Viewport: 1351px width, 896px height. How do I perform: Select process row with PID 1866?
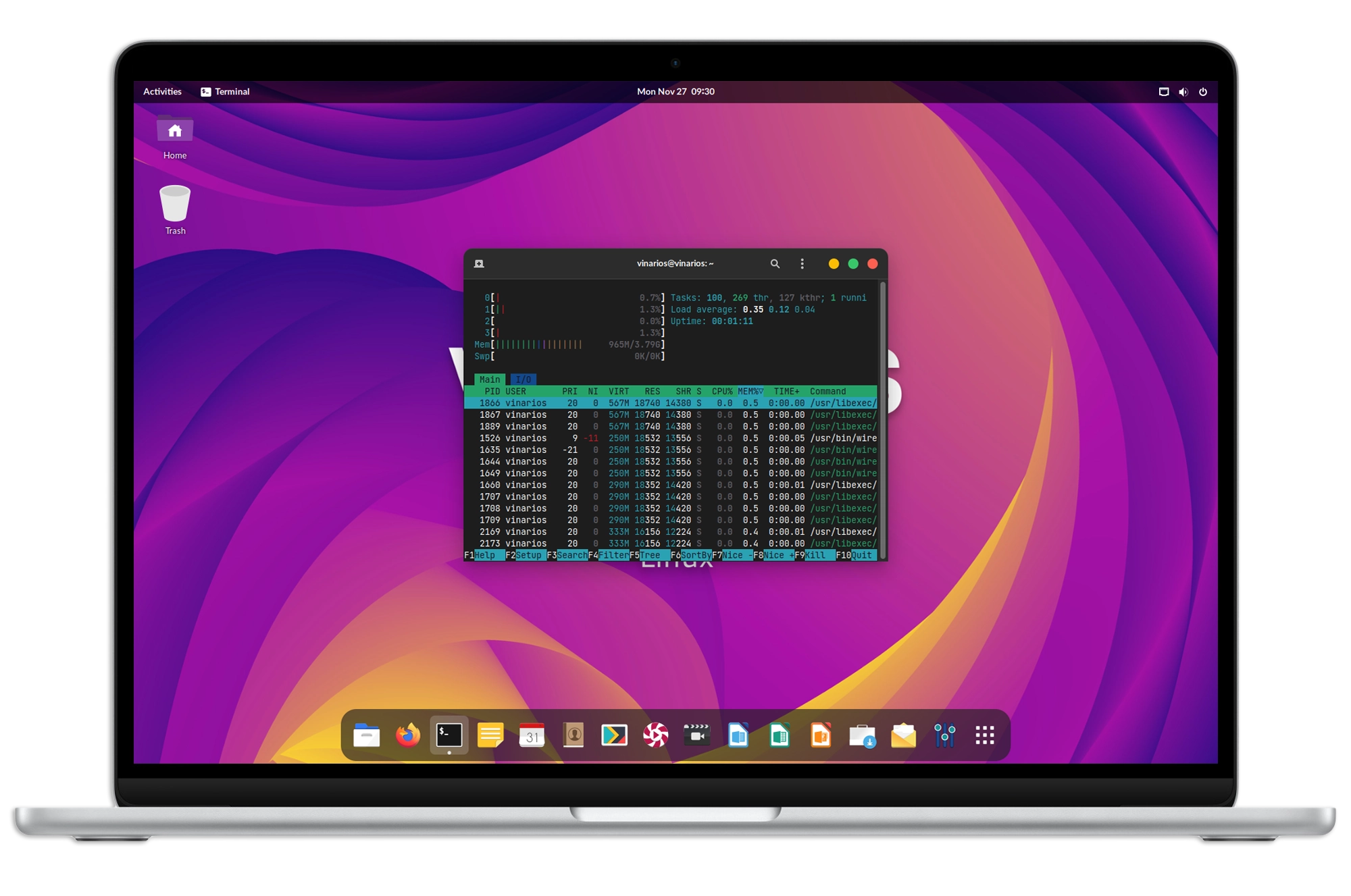671,403
